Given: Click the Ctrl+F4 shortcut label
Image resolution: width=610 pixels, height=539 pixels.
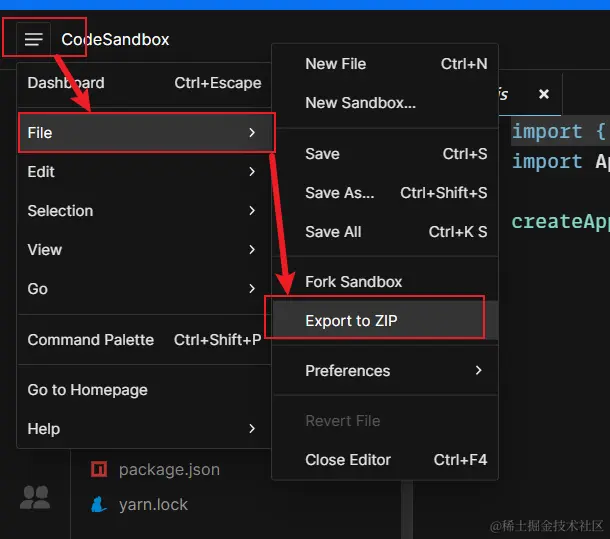Looking at the screenshot, I should tap(461, 460).
